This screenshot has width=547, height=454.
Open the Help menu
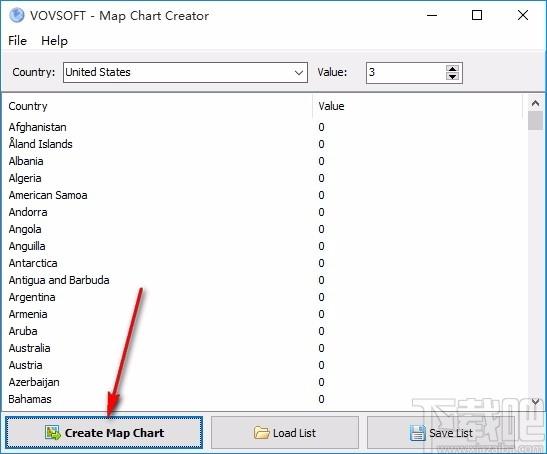(54, 41)
